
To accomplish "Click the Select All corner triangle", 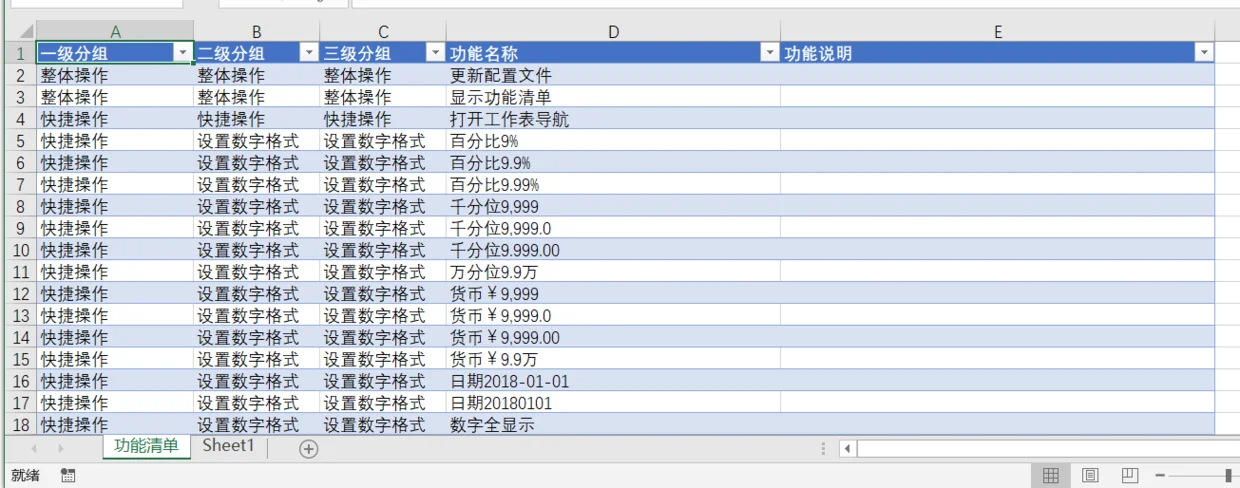I will [26, 33].
